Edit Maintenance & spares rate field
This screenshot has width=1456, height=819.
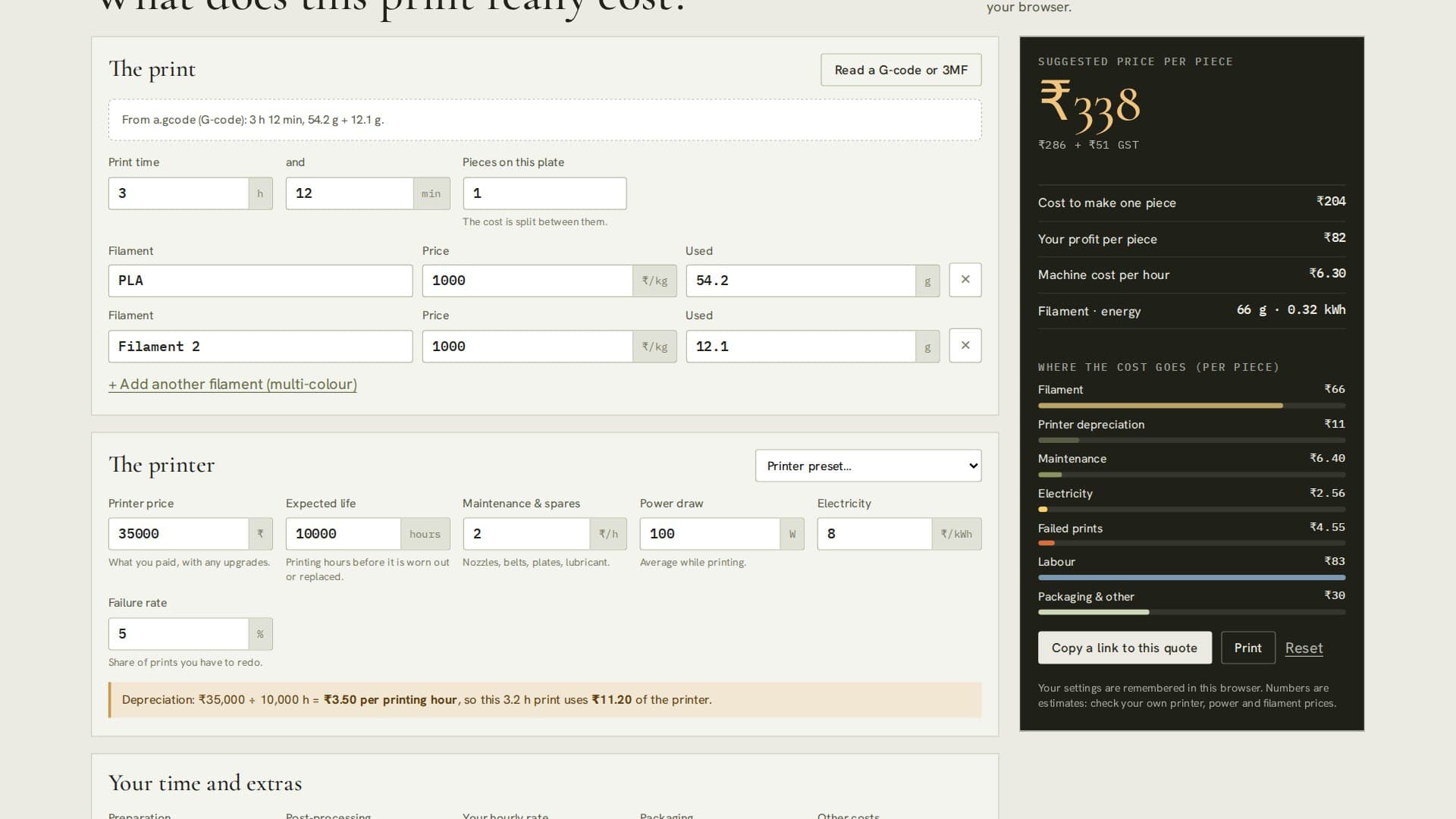[x=526, y=534]
